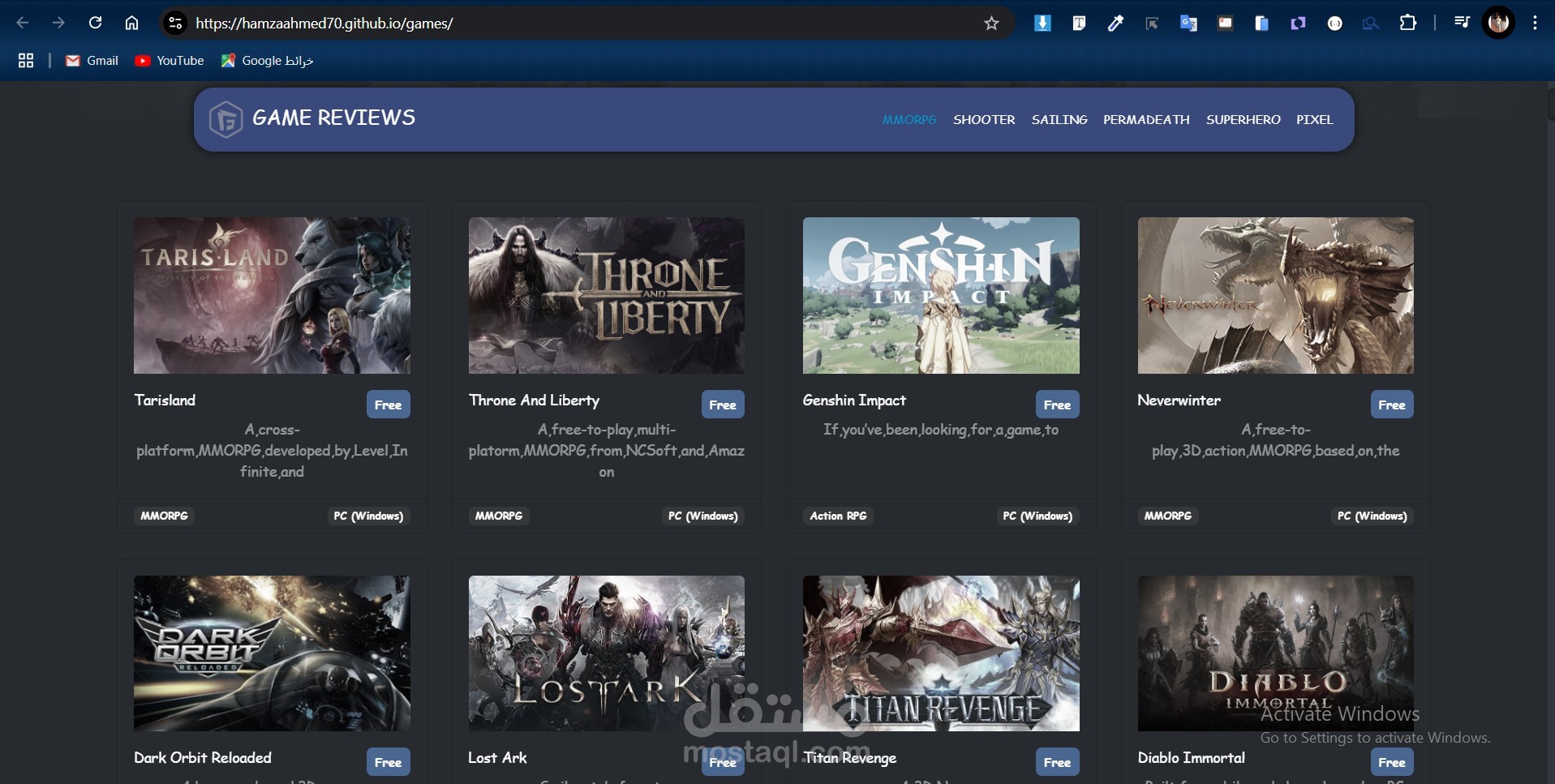Open the YouTube bookmark
Screen dimensions: 1555x784
click(x=169, y=61)
